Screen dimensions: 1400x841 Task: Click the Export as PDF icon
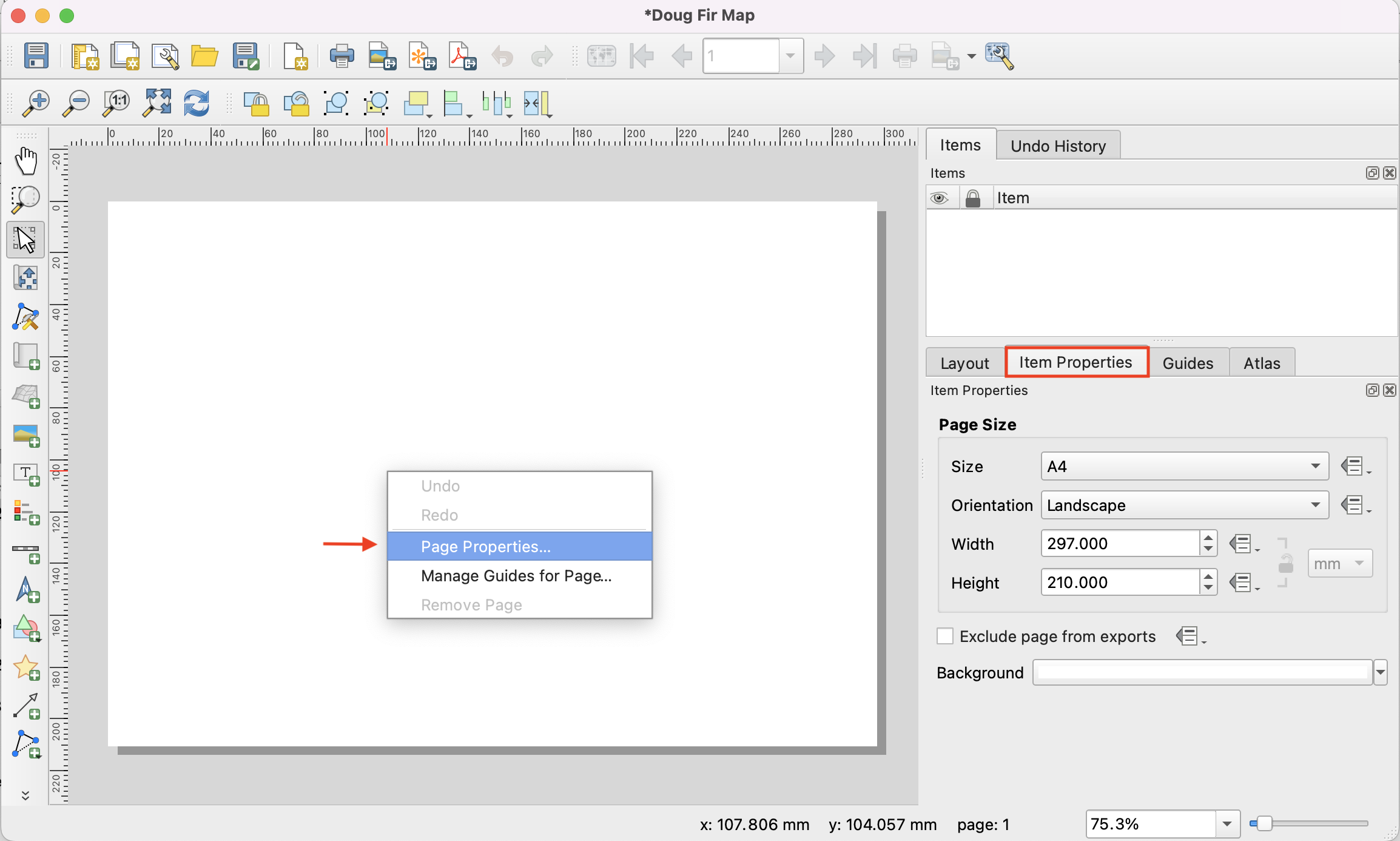coord(462,56)
